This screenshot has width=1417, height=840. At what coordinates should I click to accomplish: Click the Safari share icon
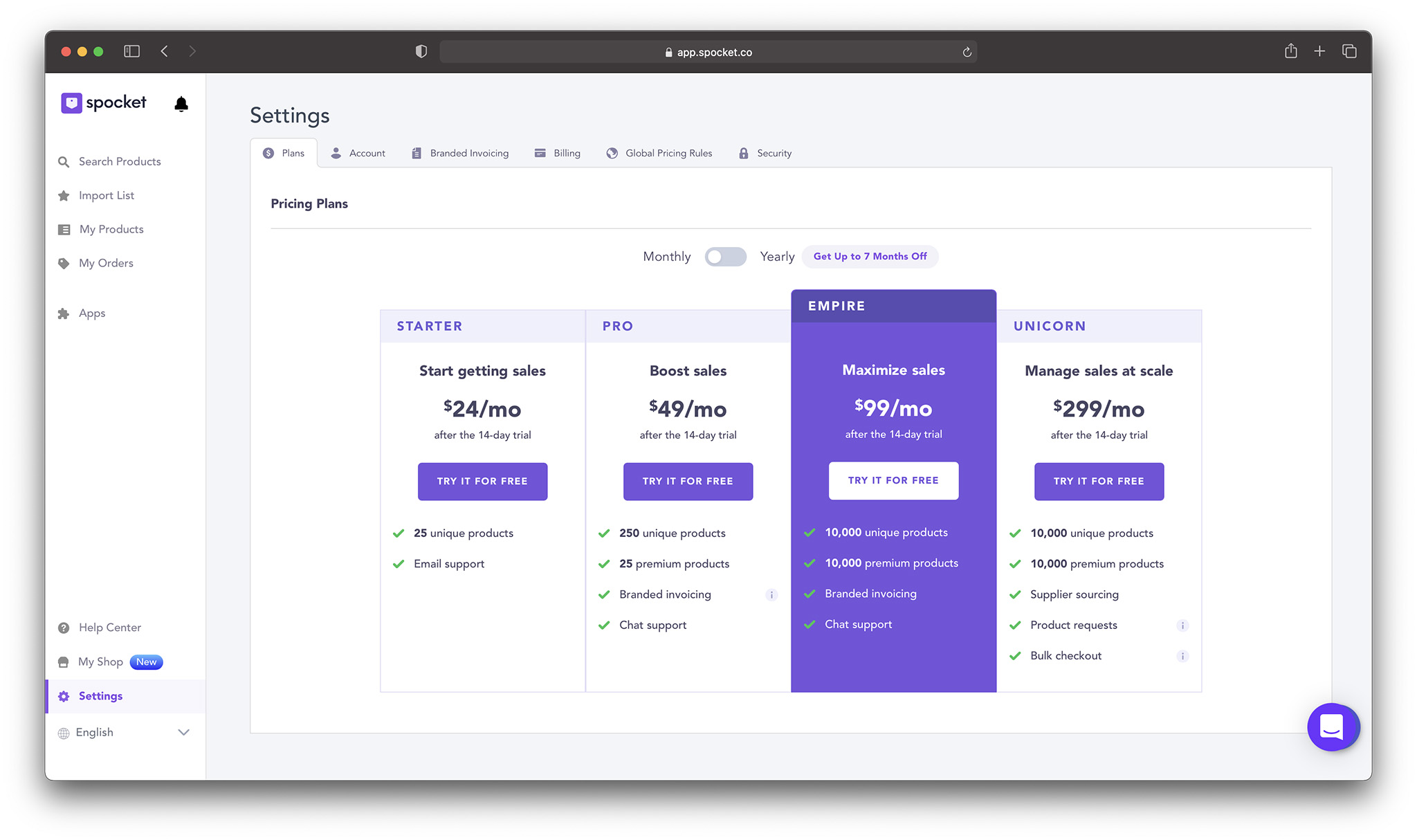[x=1290, y=51]
